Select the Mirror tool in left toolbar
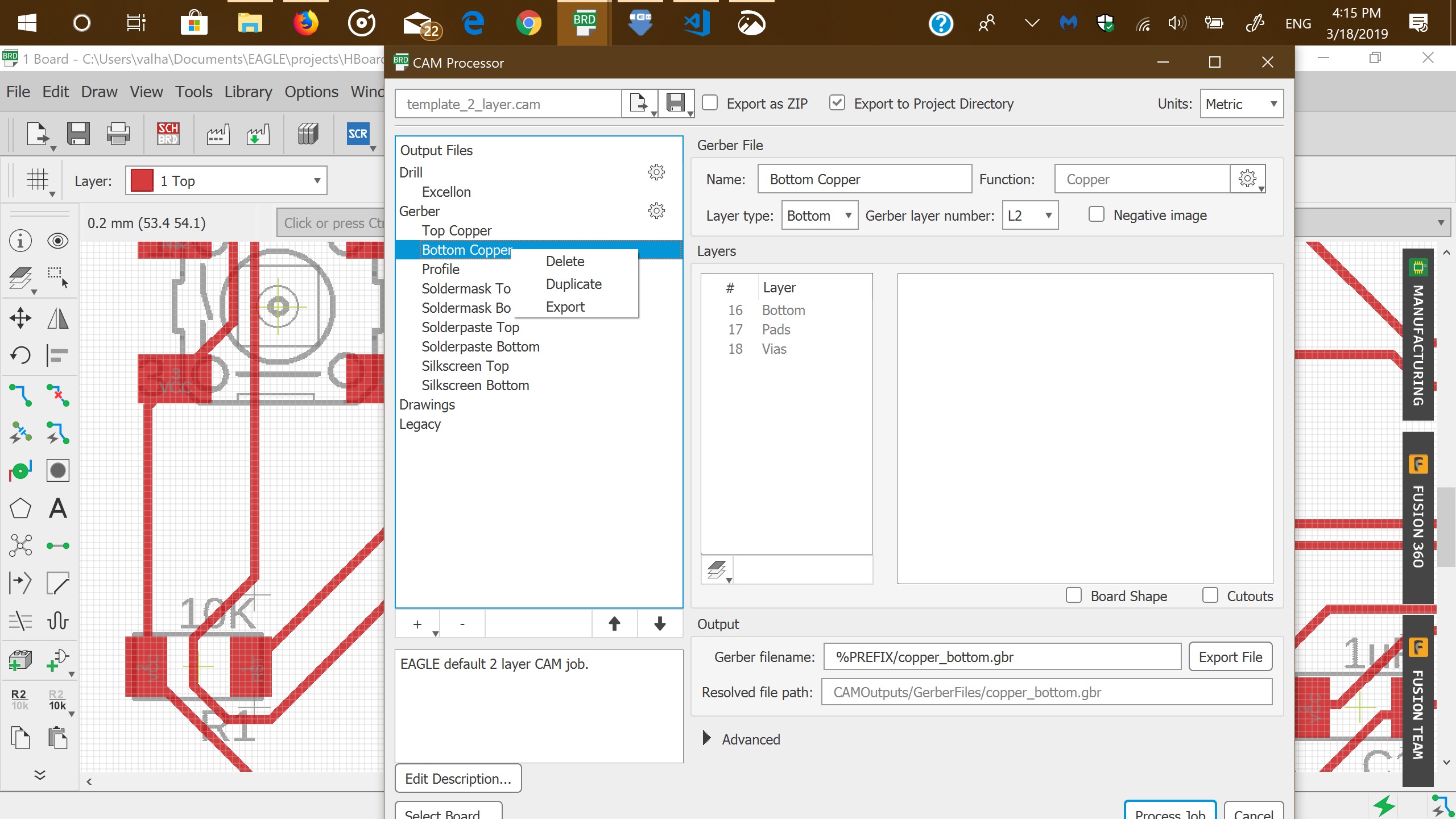This screenshot has width=1456, height=819. coord(57,318)
